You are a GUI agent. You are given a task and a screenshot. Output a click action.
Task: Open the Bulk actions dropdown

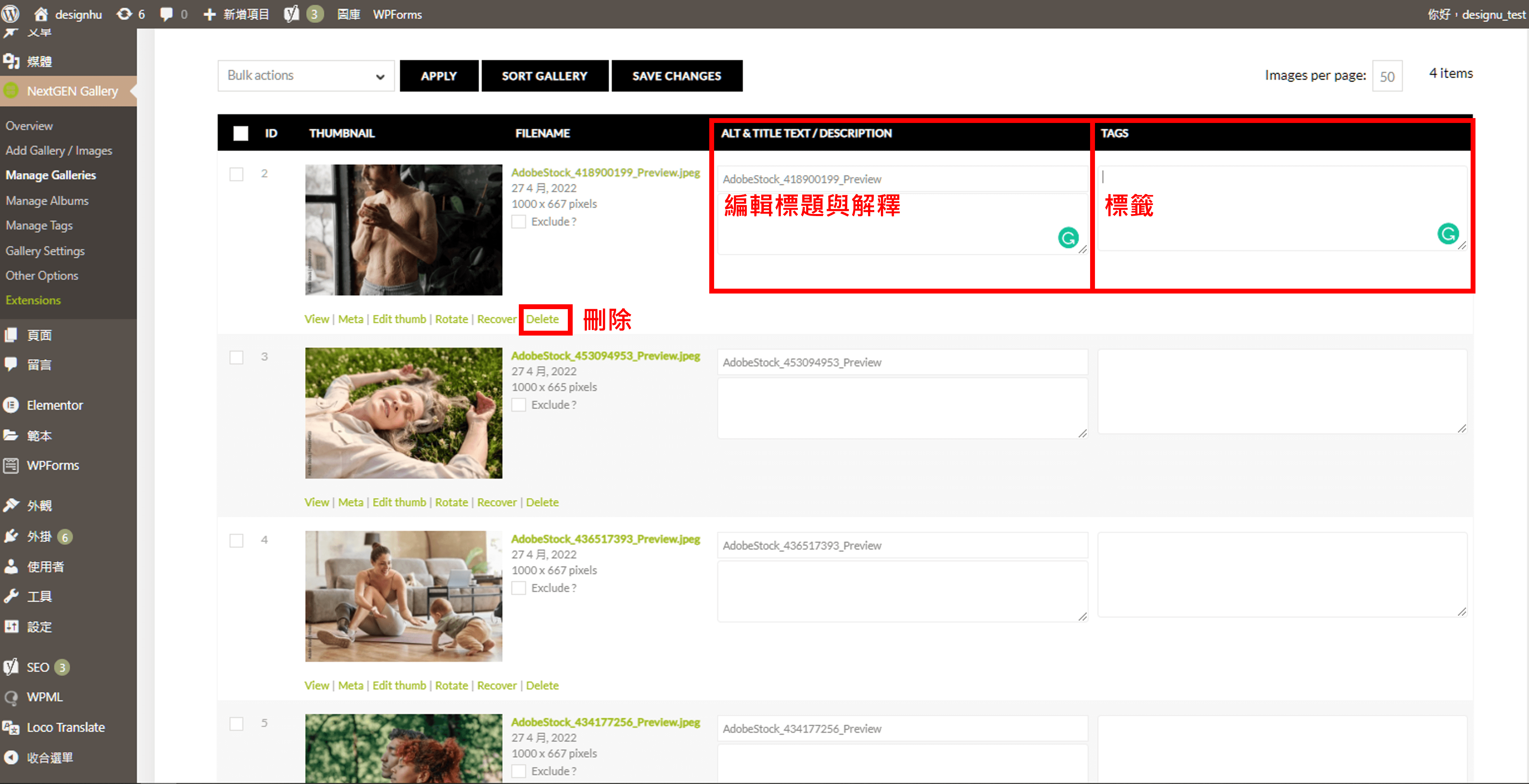click(x=306, y=75)
